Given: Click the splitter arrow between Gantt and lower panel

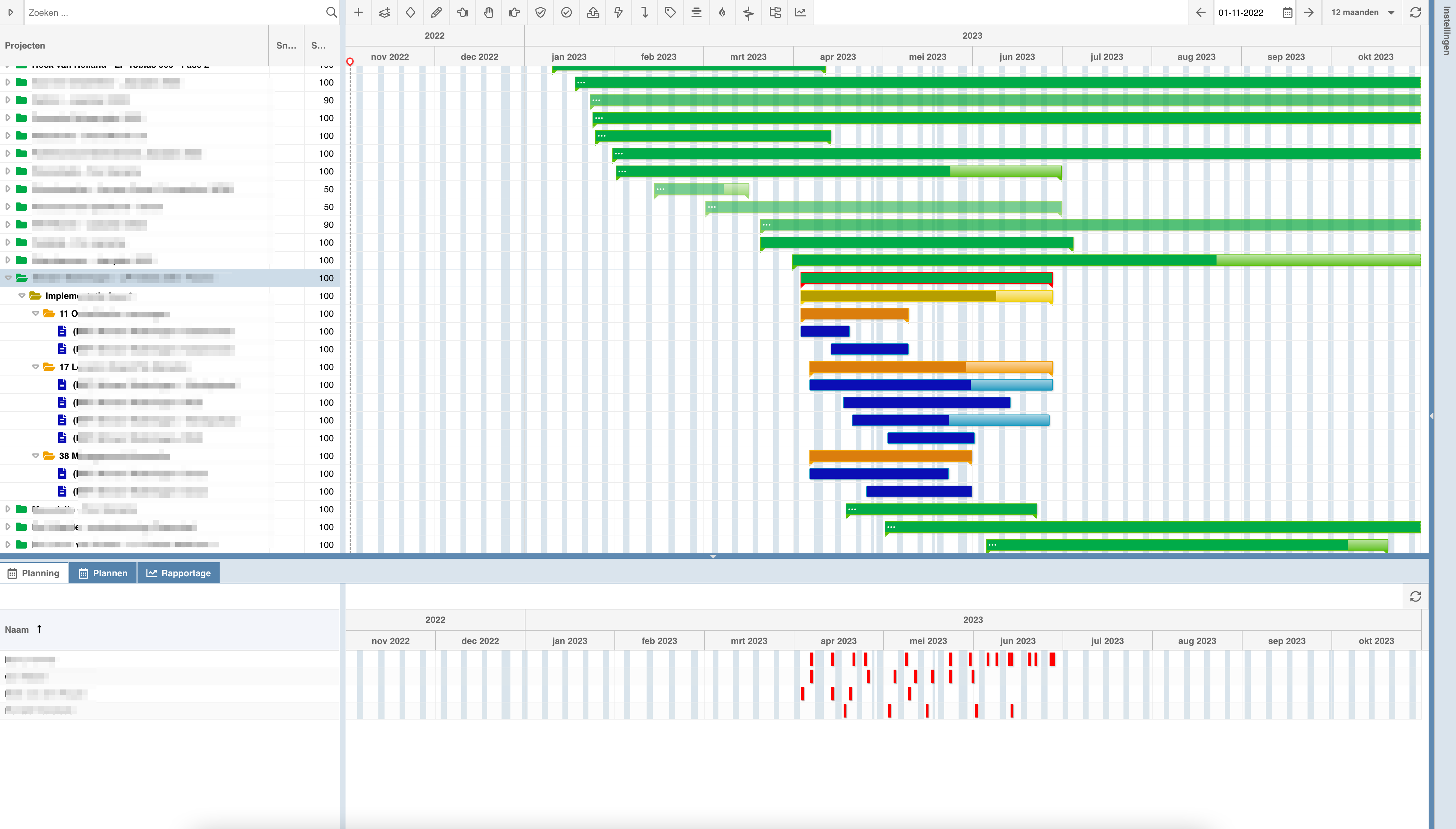Looking at the screenshot, I should pyautogui.click(x=713, y=556).
